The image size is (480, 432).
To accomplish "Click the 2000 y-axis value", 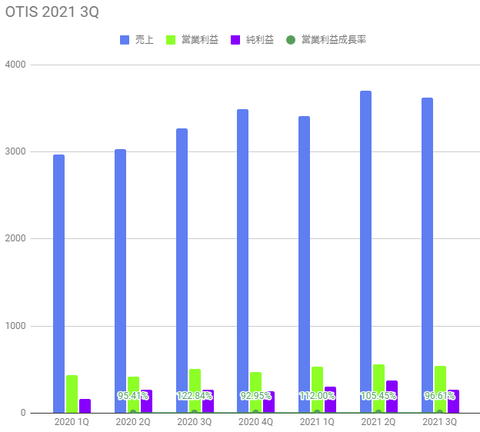I will pos(15,238).
